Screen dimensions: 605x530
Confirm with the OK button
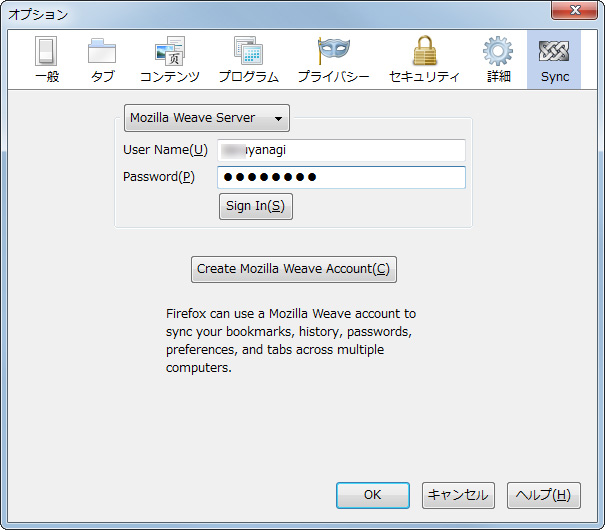tap(373, 495)
